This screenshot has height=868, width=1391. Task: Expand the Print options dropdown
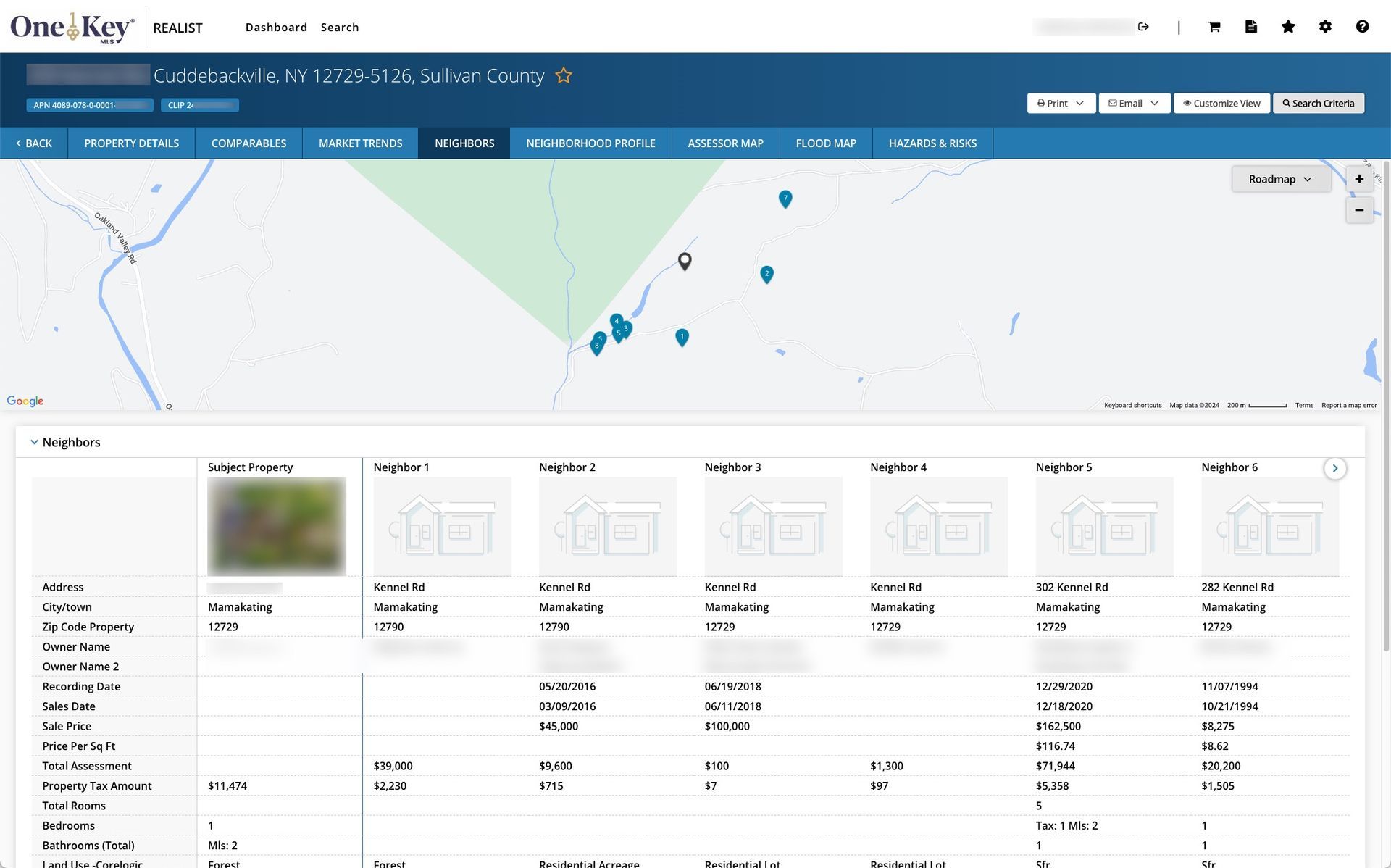click(1061, 103)
